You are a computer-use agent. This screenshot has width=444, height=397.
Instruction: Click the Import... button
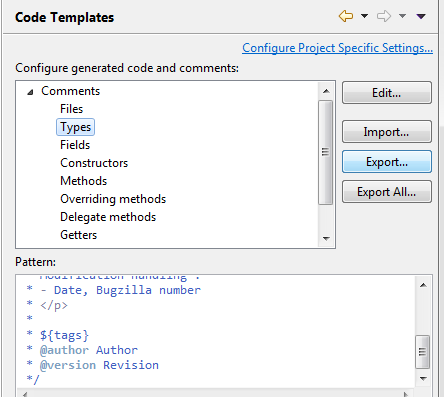(x=387, y=132)
